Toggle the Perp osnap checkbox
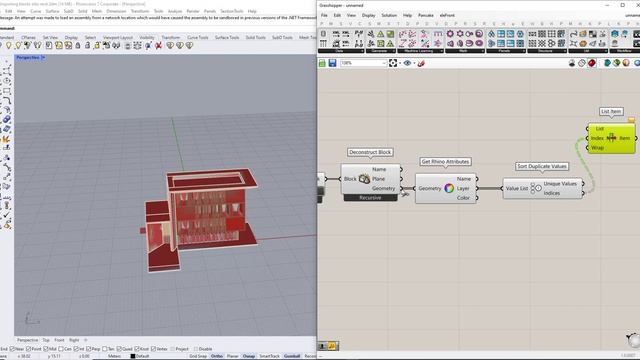The image size is (640, 360). click(x=89, y=349)
